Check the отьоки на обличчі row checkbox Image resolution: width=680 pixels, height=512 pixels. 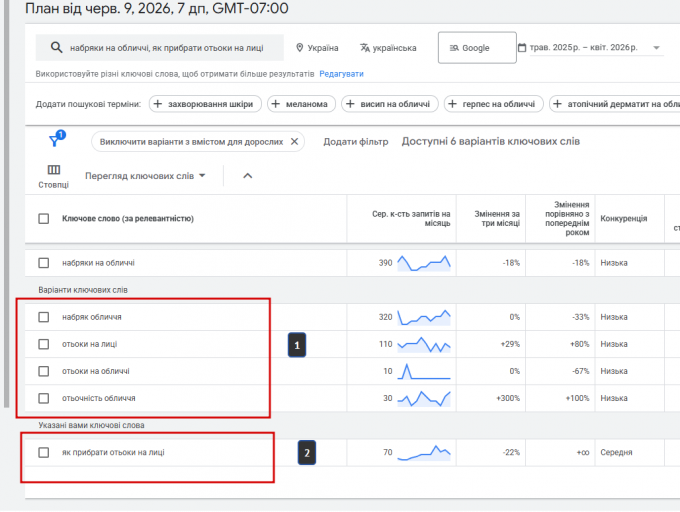click(x=44, y=371)
